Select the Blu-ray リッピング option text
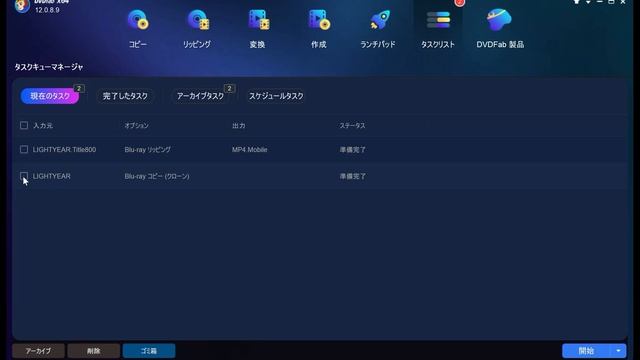The height and width of the screenshot is (360, 640). 148,149
